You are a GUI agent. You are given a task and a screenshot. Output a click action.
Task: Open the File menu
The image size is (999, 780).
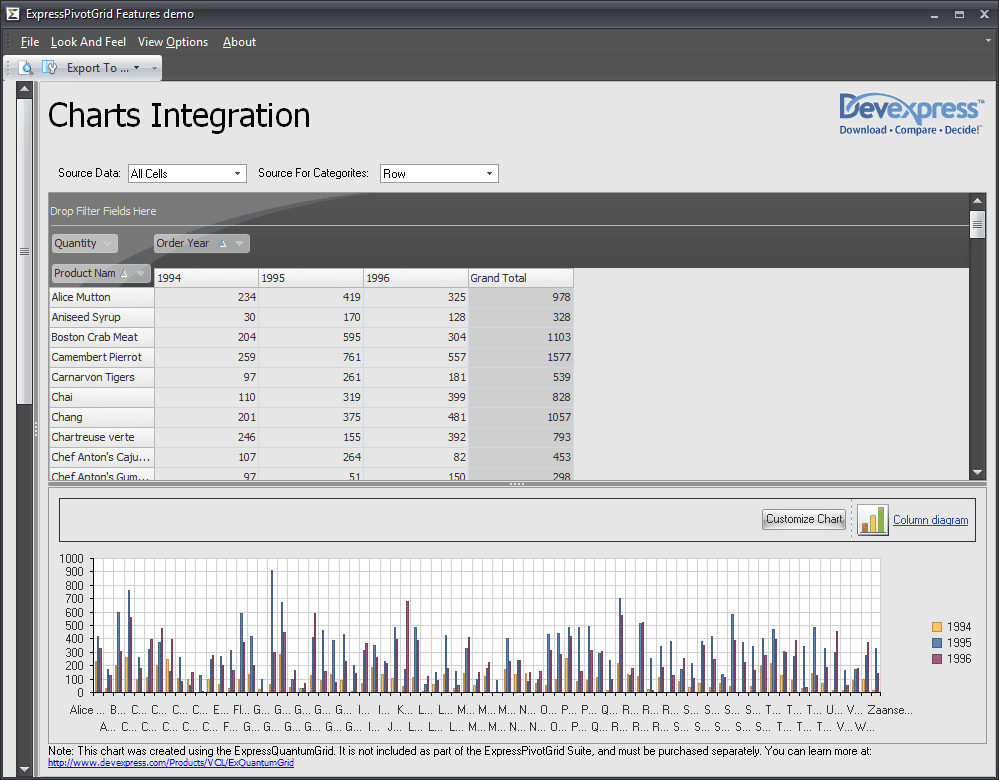click(x=30, y=42)
